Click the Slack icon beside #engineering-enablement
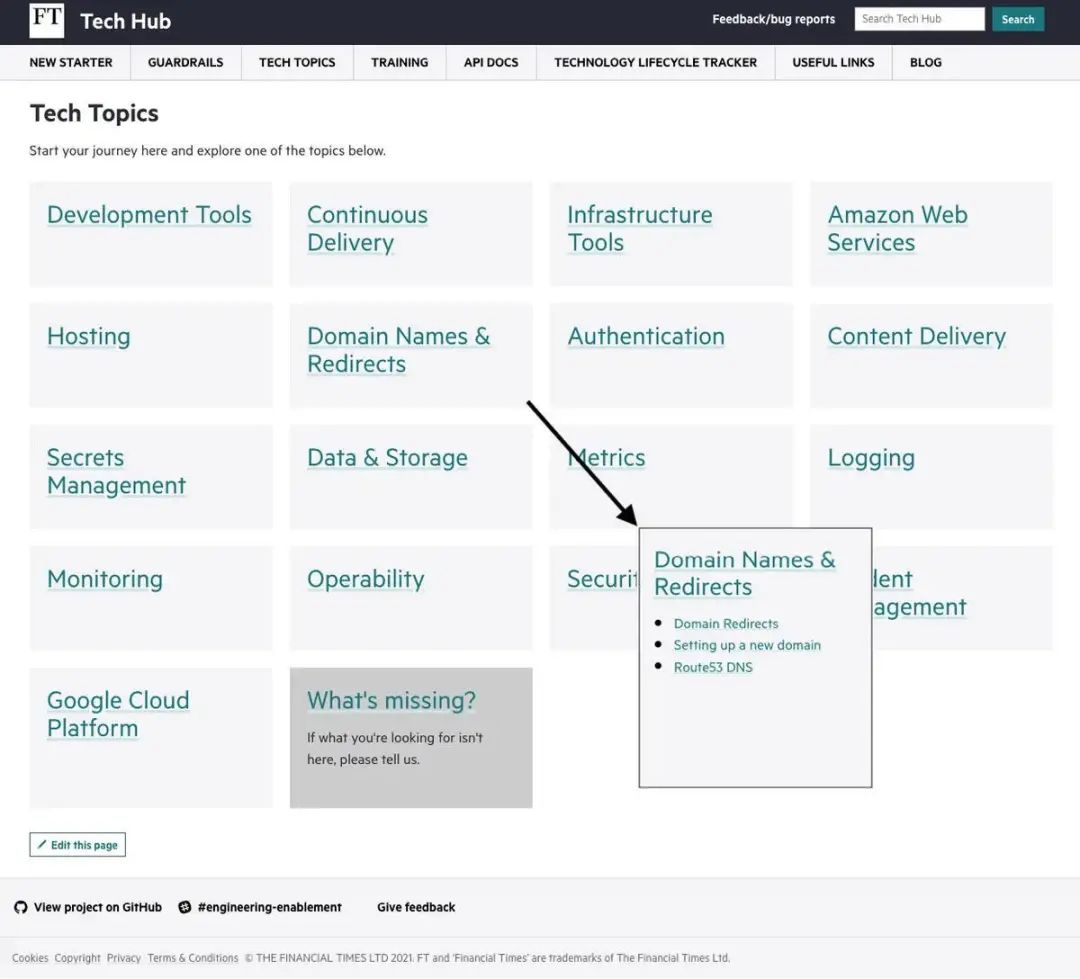1080x979 pixels. click(x=185, y=907)
